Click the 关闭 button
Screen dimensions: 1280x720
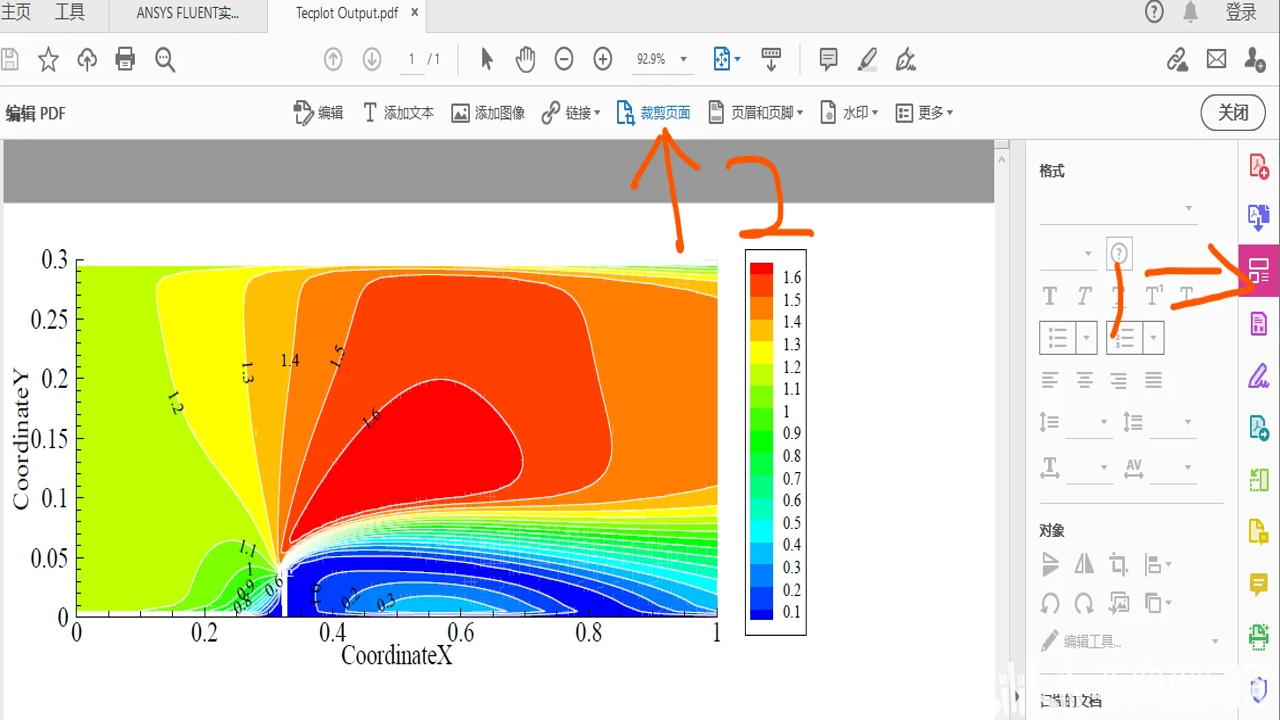[x=1233, y=112]
